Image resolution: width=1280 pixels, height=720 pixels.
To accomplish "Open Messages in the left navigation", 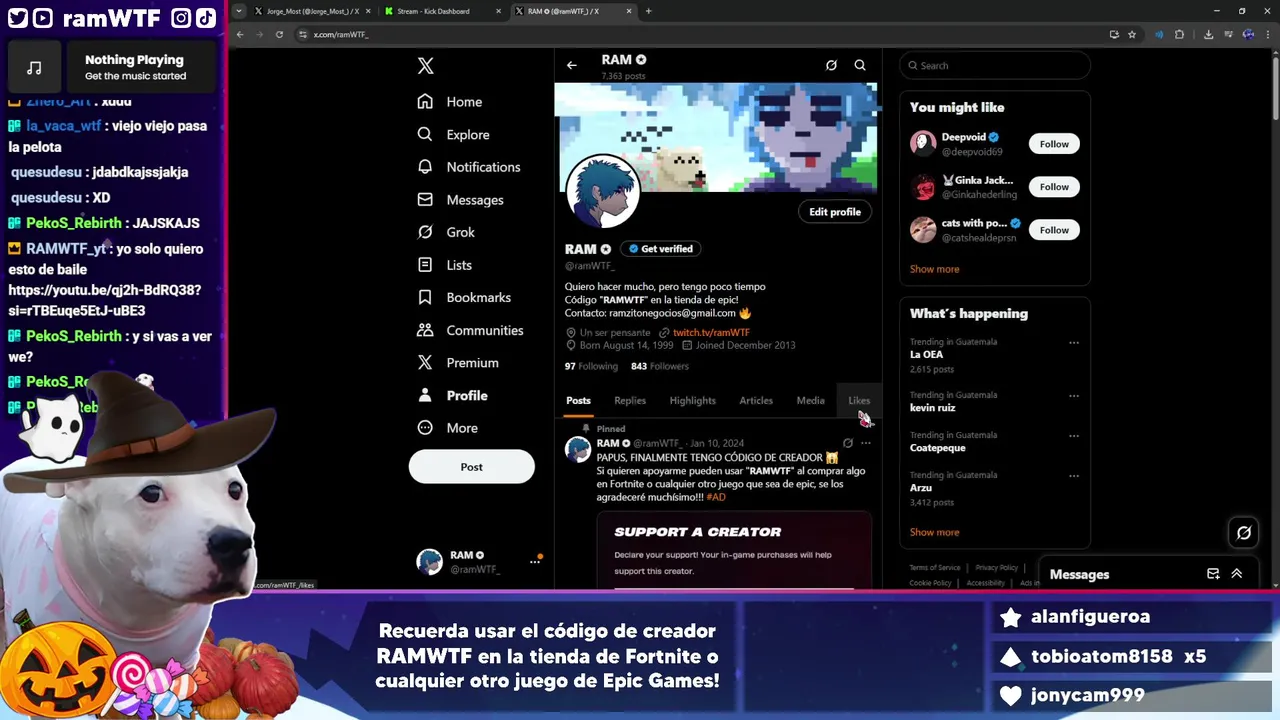I will 460,200.
